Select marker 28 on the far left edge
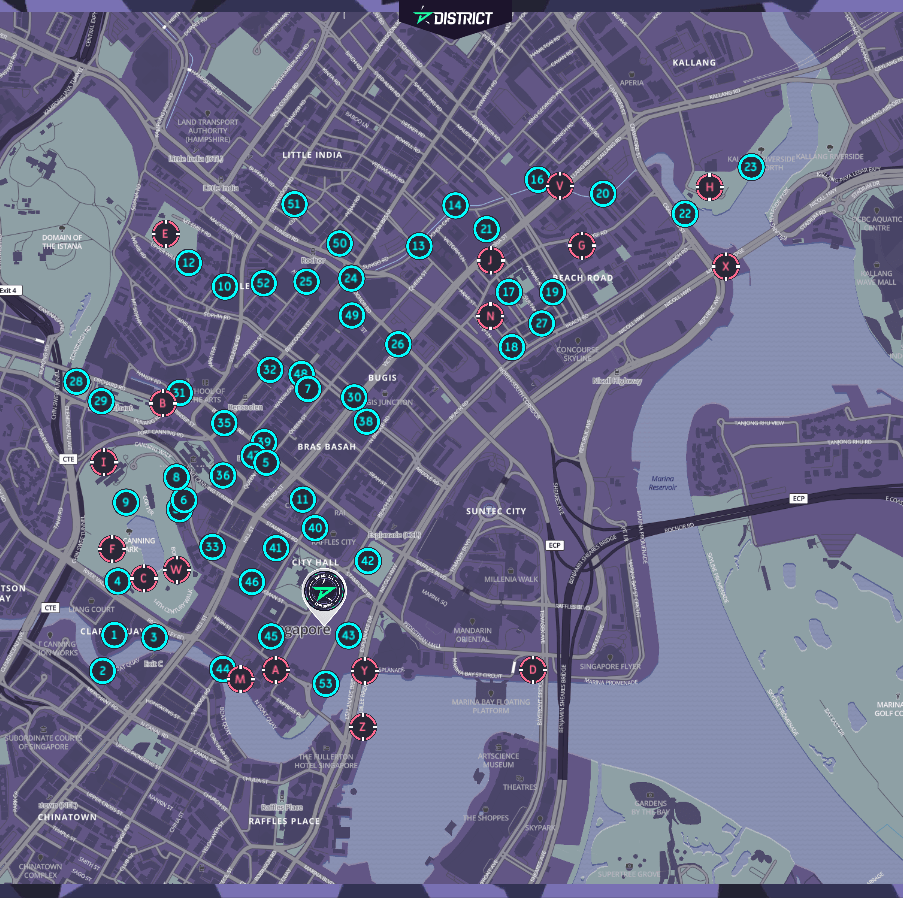Image resolution: width=903 pixels, height=898 pixels. [x=75, y=381]
